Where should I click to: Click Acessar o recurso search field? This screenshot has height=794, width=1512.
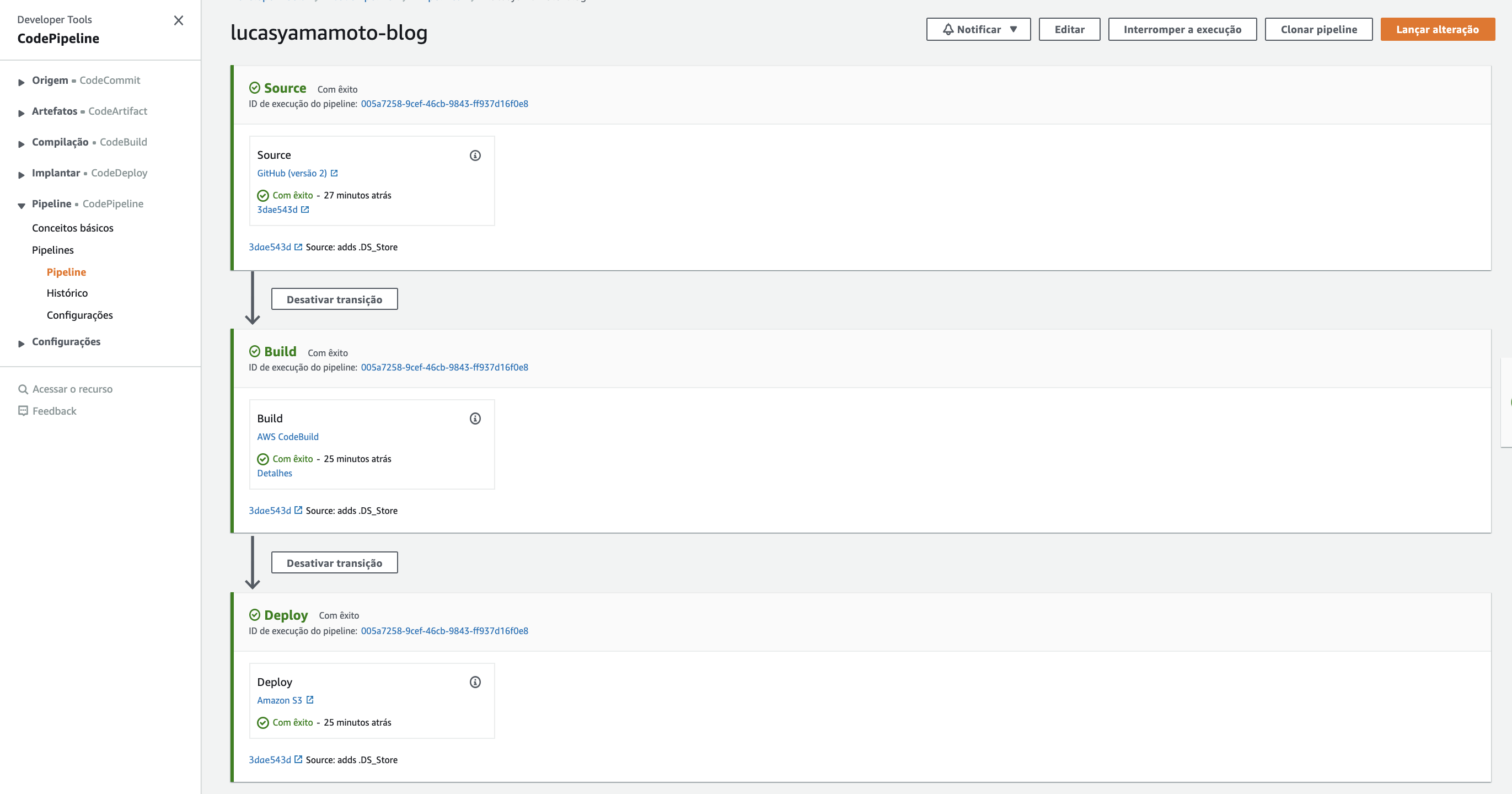click(72, 389)
